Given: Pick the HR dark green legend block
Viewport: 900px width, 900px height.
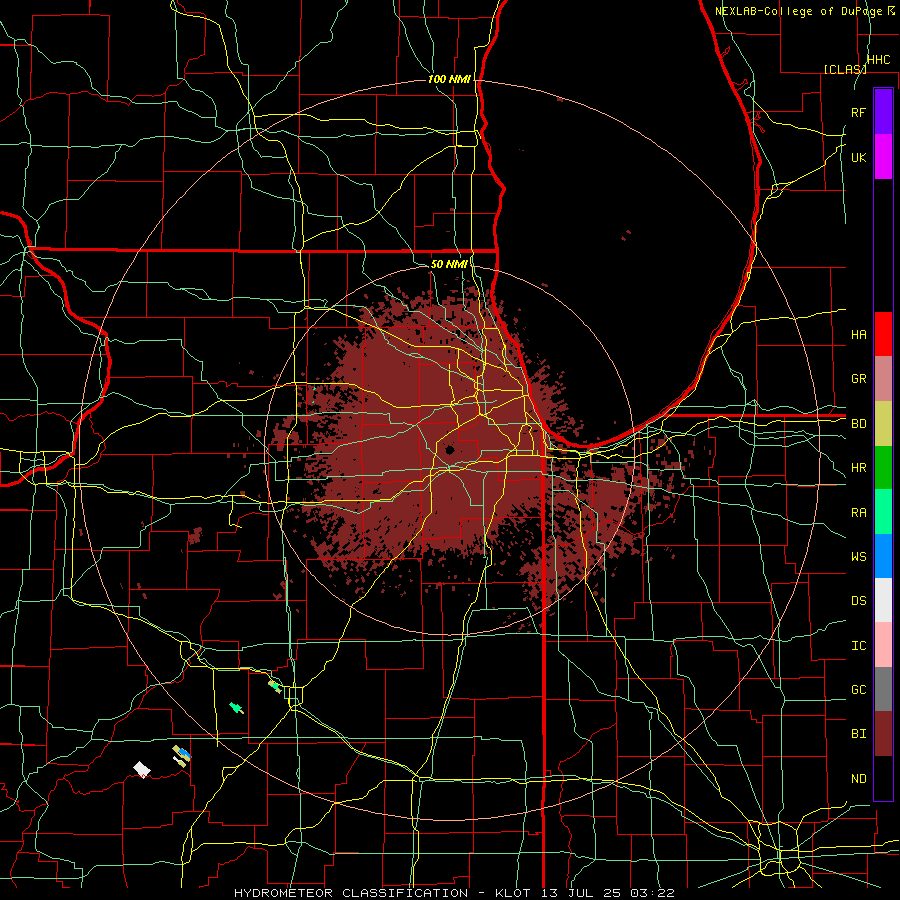Looking at the screenshot, I should pos(883,468).
